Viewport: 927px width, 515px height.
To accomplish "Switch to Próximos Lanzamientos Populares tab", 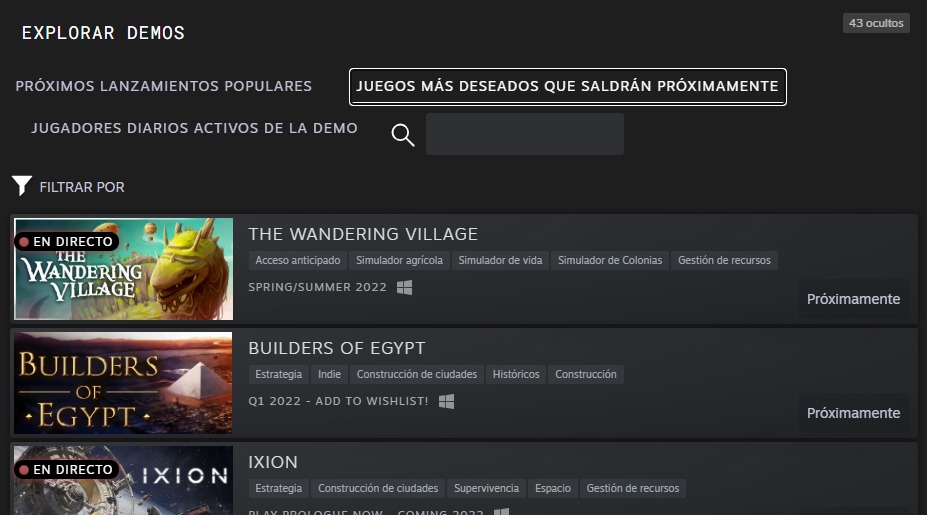I will (x=164, y=86).
